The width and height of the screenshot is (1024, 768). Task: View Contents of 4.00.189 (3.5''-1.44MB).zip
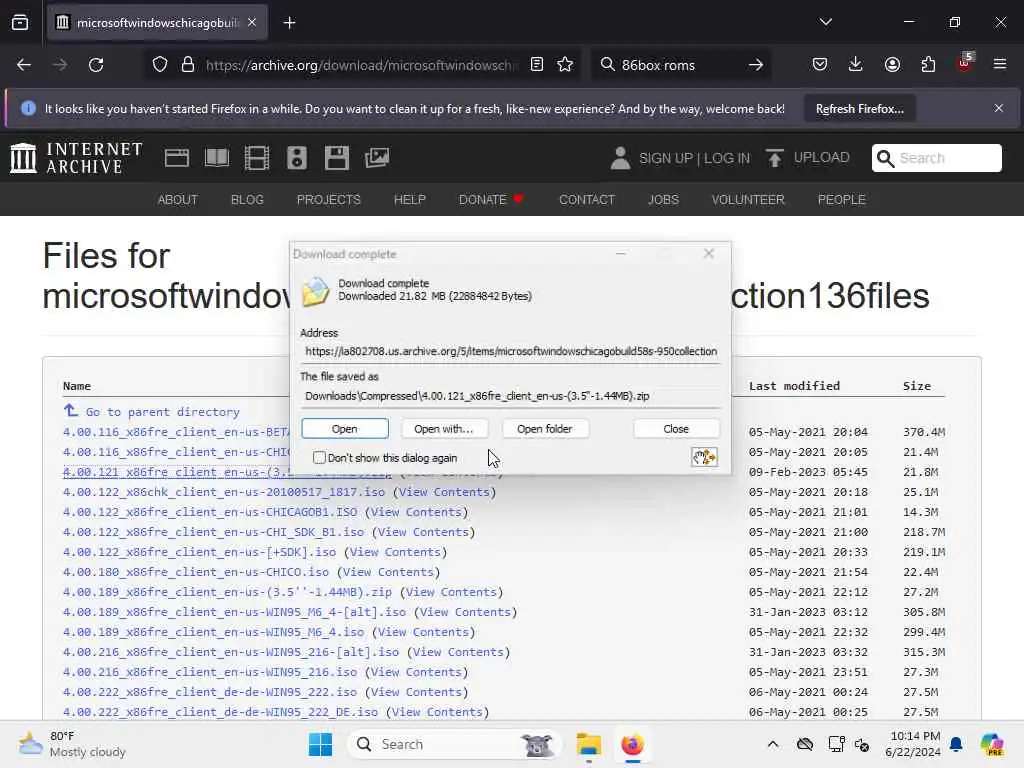(x=451, y=592)
